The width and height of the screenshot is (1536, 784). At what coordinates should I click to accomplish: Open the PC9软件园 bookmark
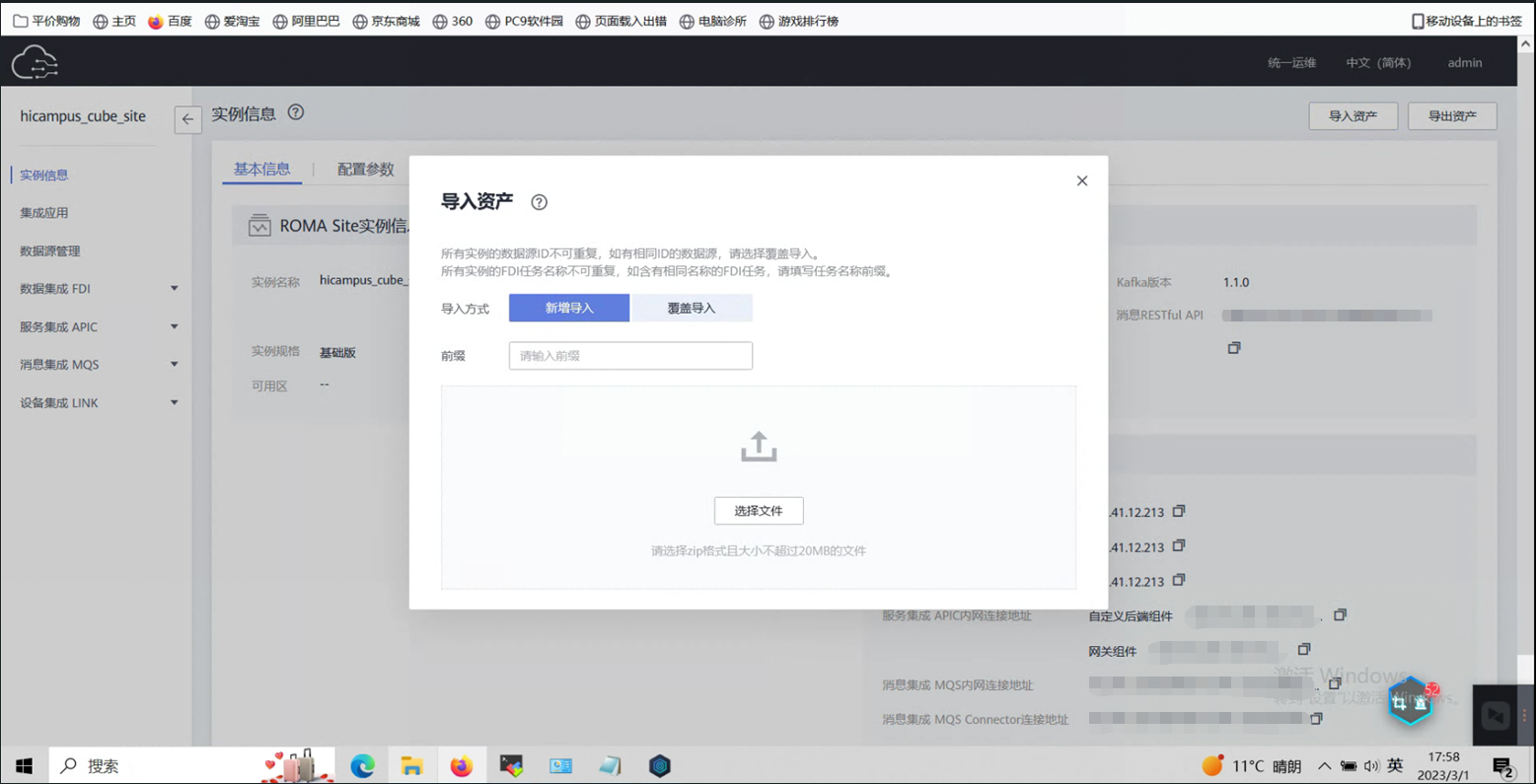pos(524,21)
